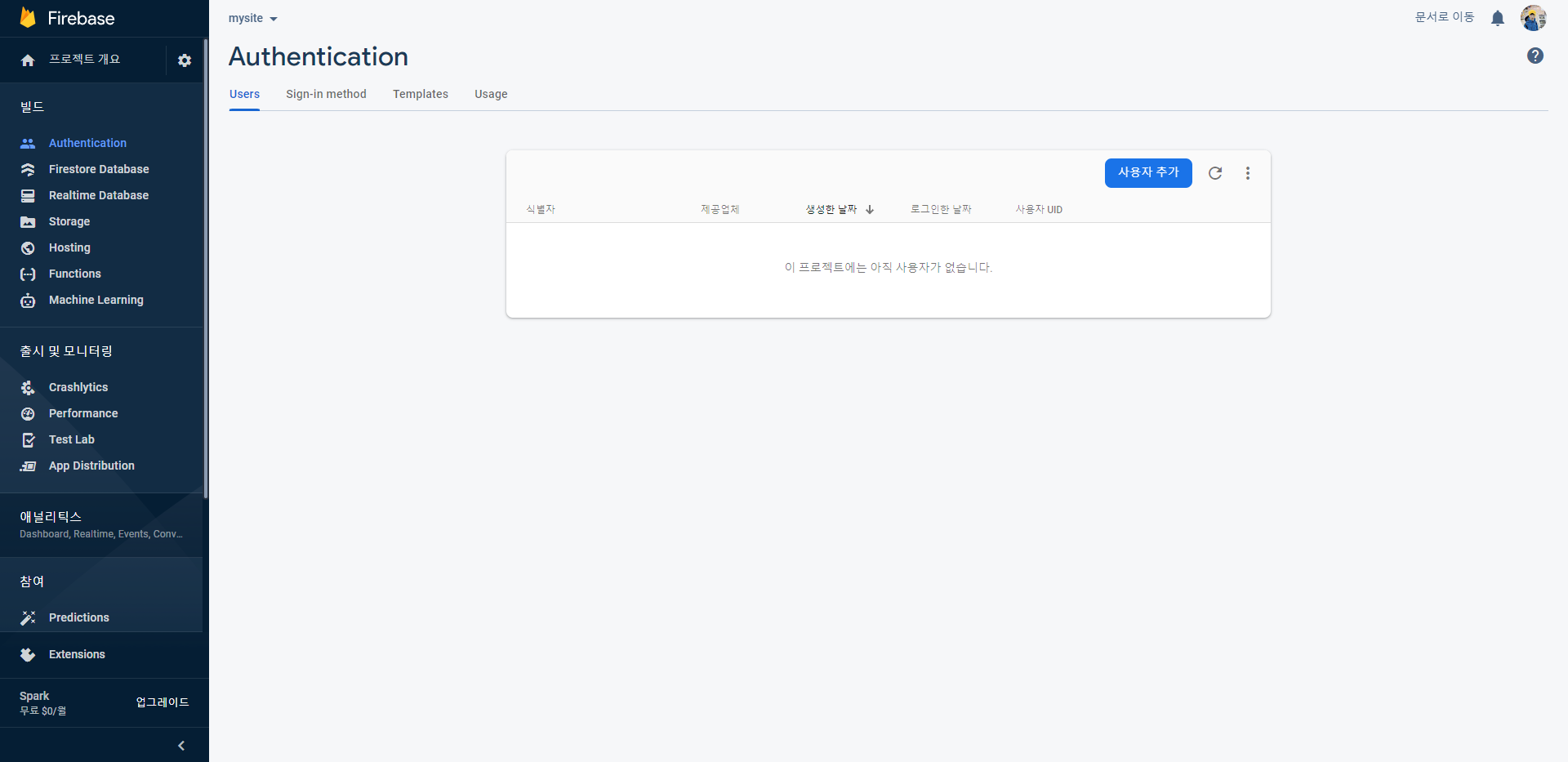1568x762 pixels.
Task: Open project settings gear icon
Action: (x=185, y=60)
